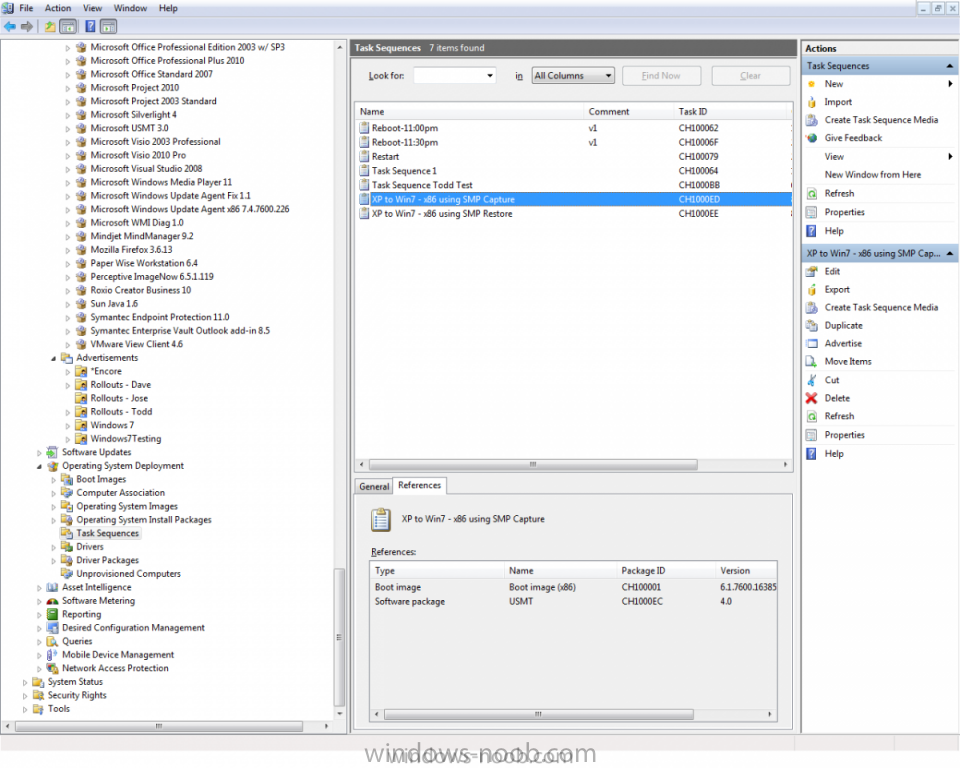Click the Give Feedback globe icon
This screenshot has height=768, width=960.
812,138
